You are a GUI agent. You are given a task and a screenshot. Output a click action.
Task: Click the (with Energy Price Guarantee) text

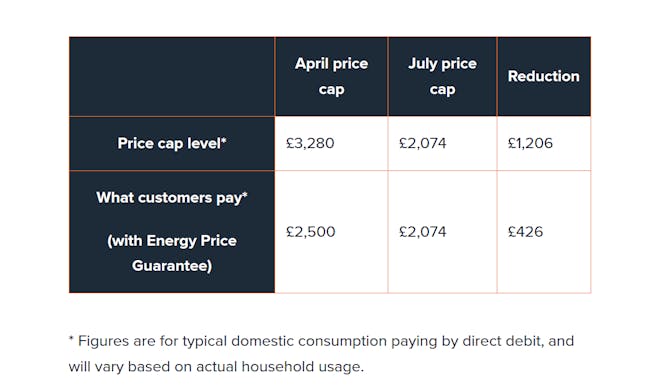click(172, 253)
